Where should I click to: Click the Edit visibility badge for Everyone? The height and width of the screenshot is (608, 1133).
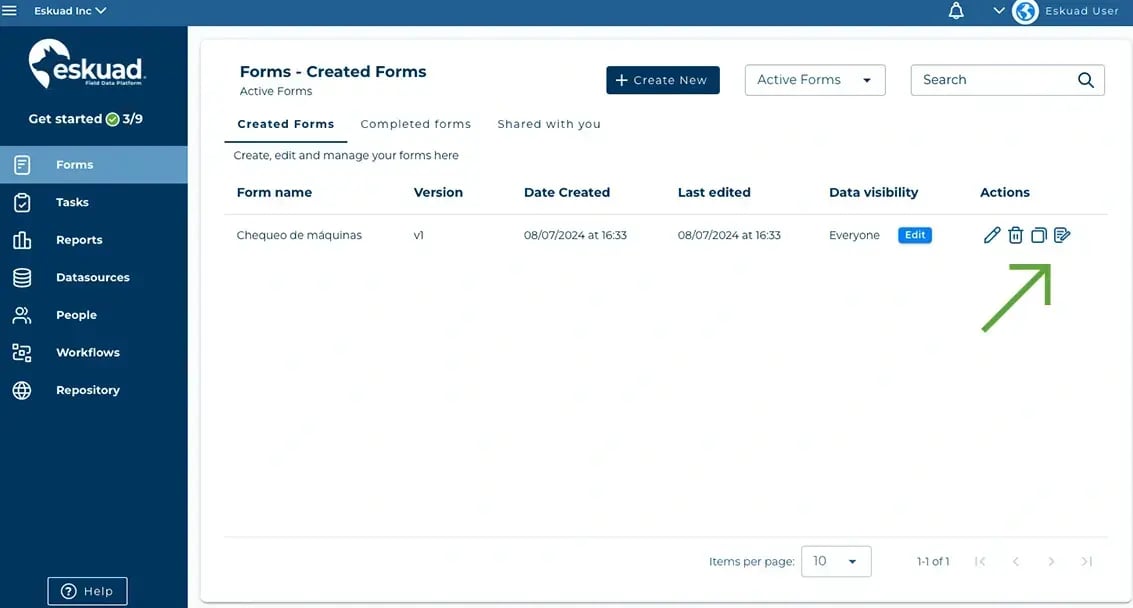pos(914,234)
